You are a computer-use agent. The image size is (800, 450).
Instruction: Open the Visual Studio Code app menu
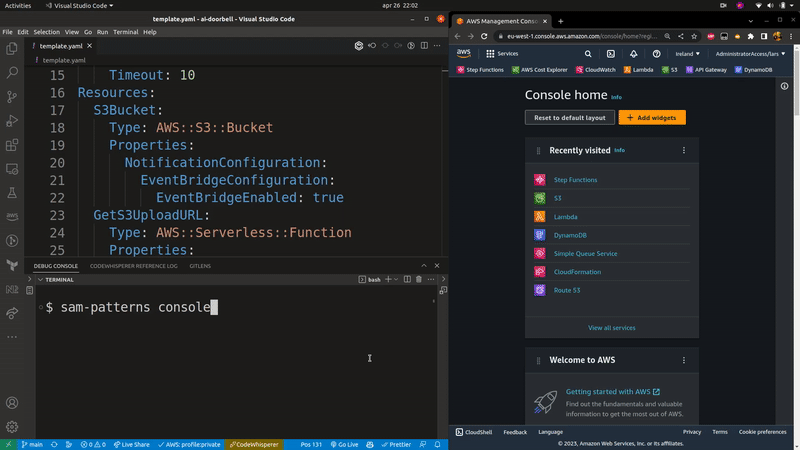pyautogui.click(x=80, y=6)
